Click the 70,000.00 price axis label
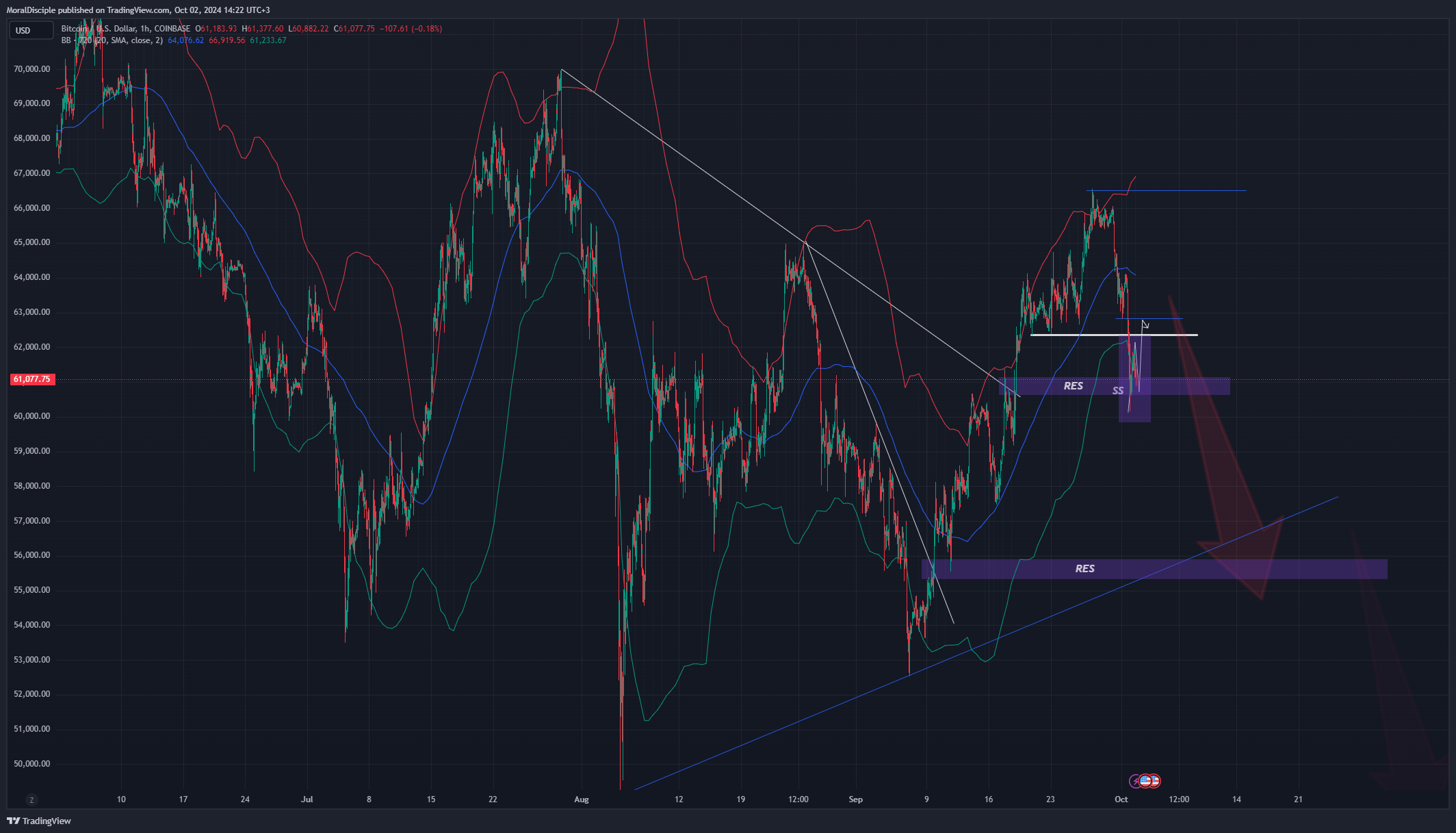This screenshot has width=1456, height=833. click(x=31, y=69)
